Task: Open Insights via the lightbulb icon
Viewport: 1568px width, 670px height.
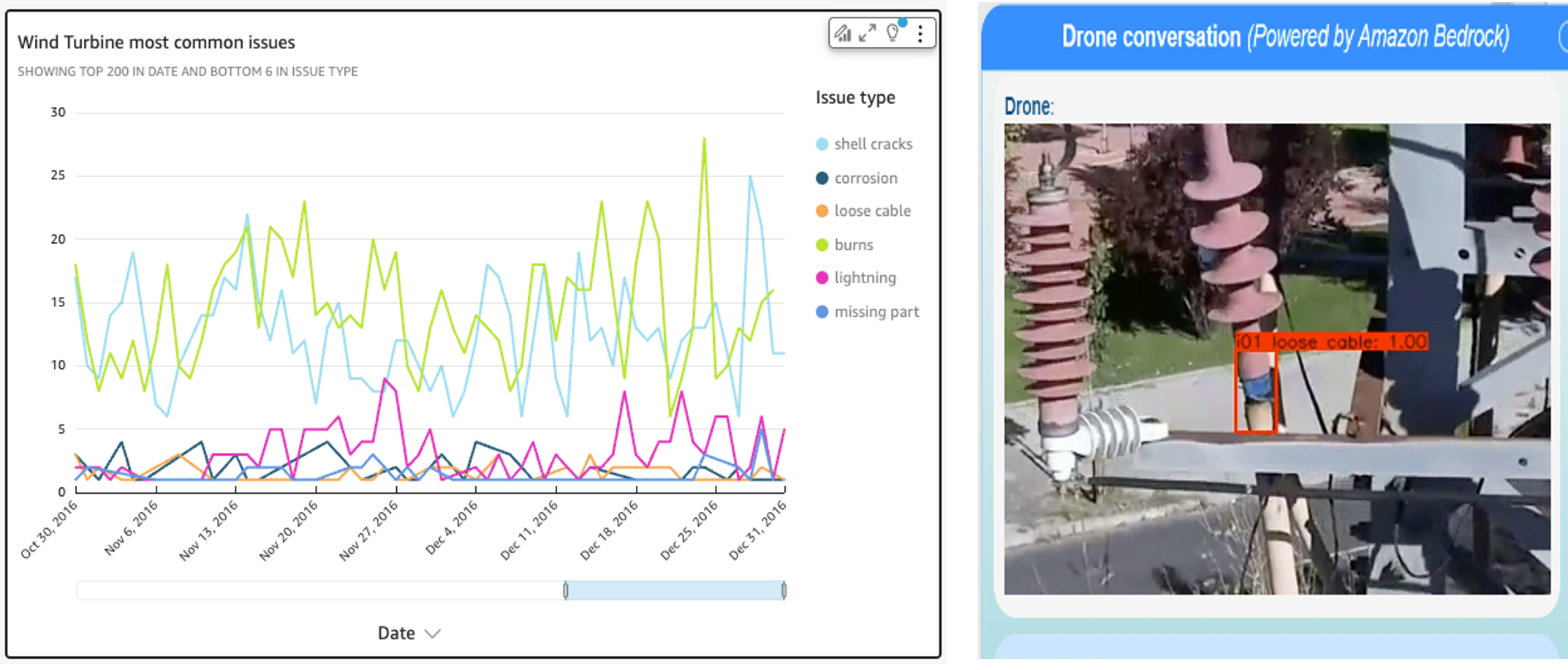Action: (892, 34)
